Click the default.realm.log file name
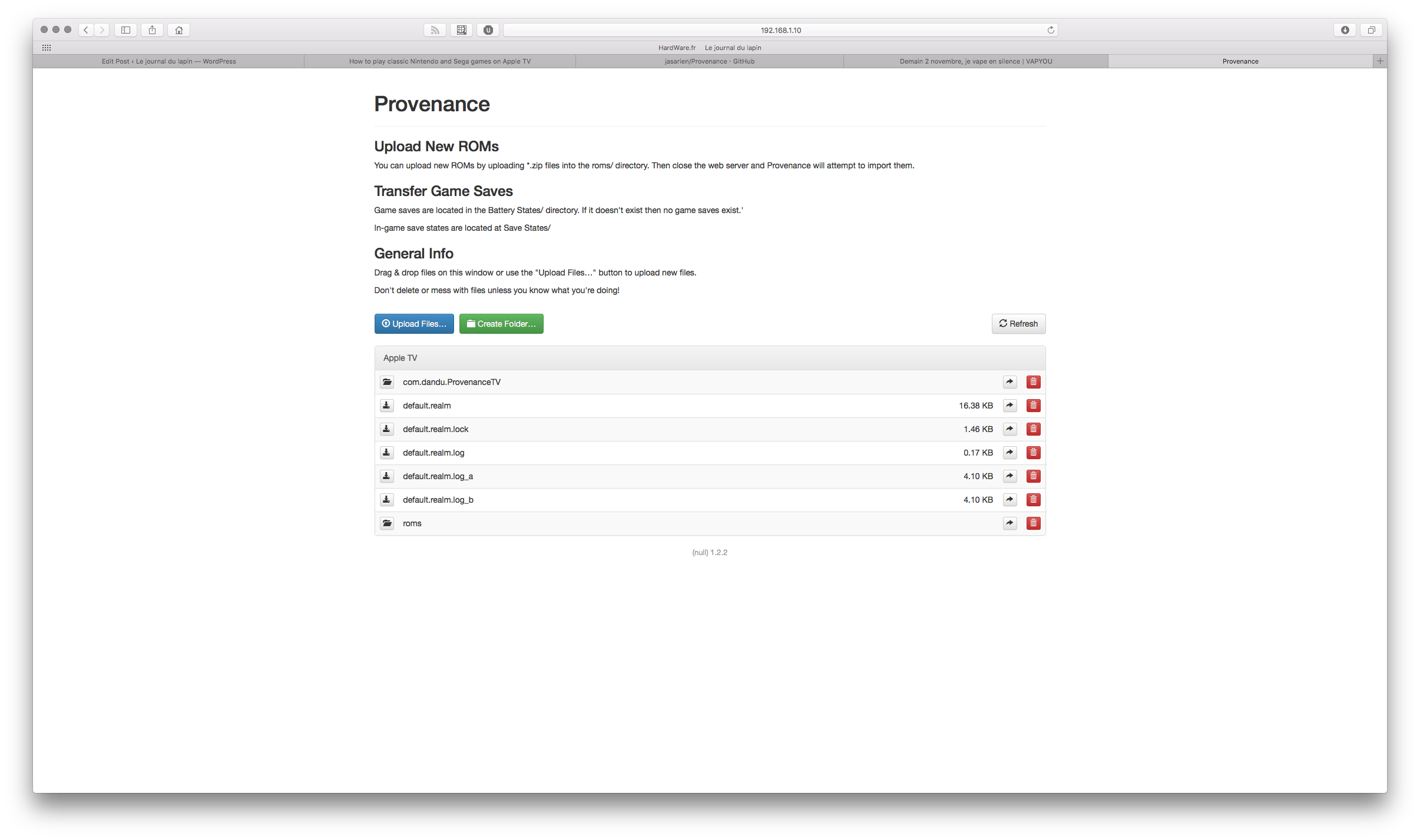 433,453
